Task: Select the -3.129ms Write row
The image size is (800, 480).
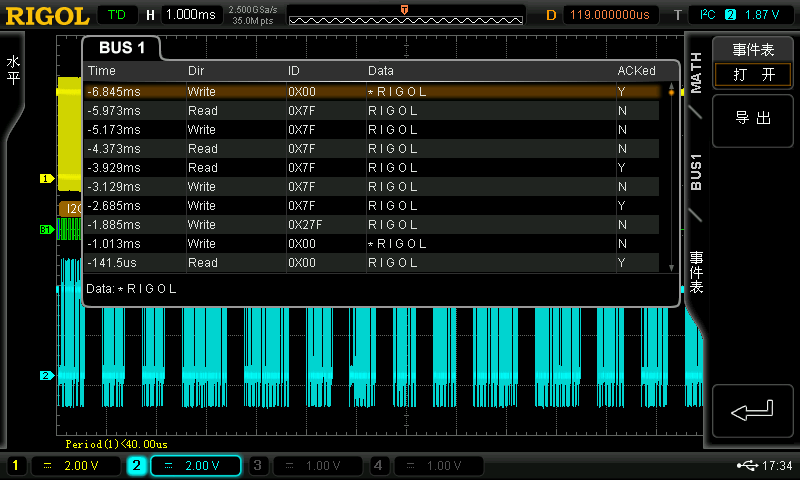Action: (x=372, y=187)
